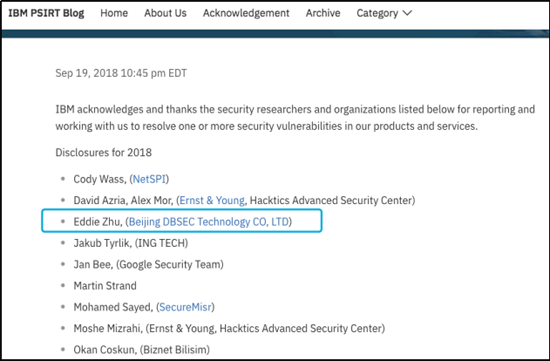Click the name Mohamed Sayed
Image resolution: width=550 pixels, height=361 pixels.
pyautogui.click(x=113, y=307)
